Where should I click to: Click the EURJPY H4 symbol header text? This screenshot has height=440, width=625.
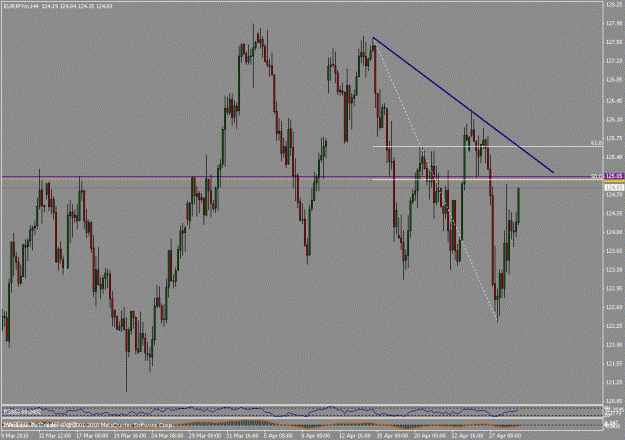20,6
